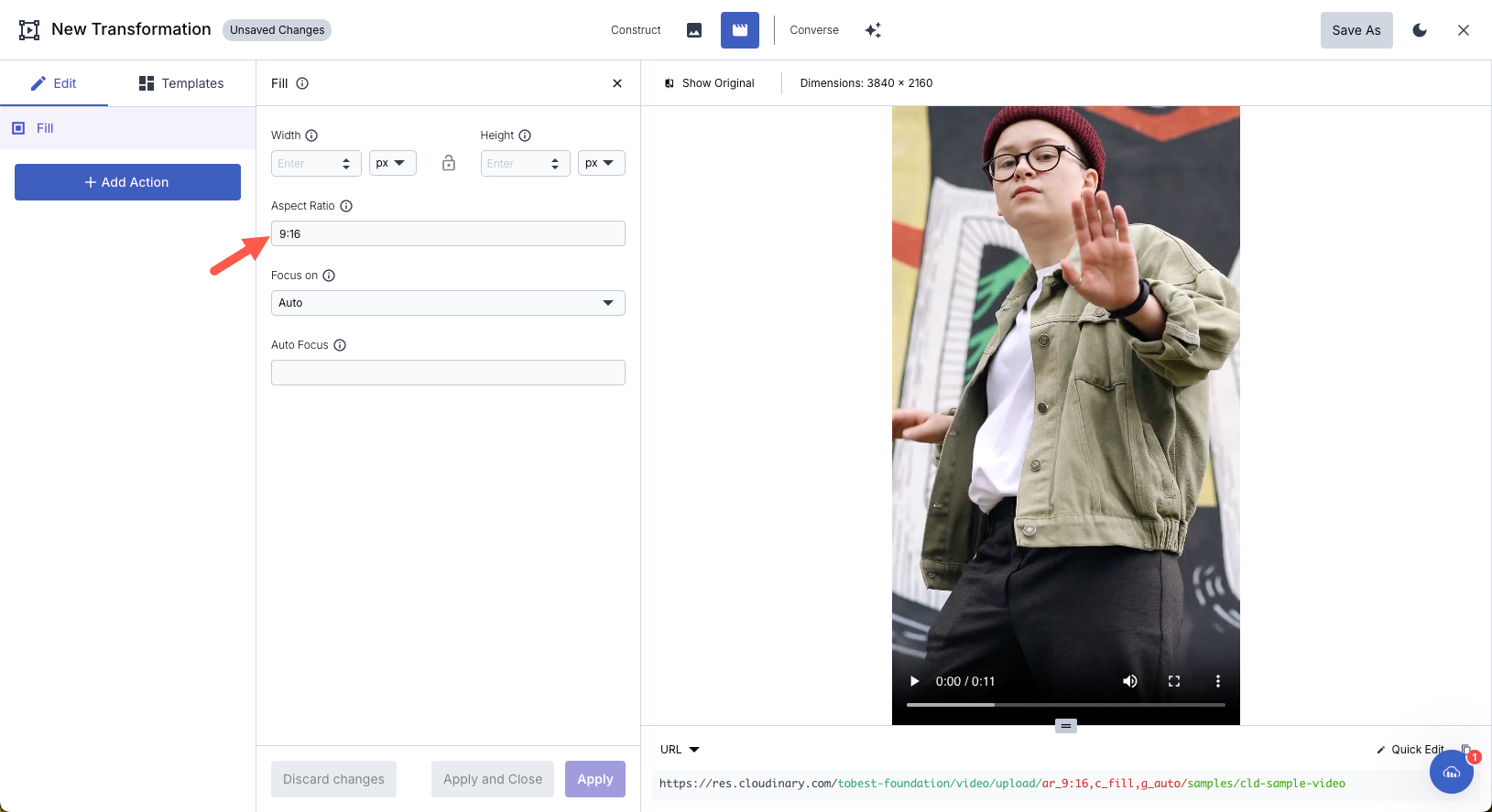The width and height of the screenshot is (1492, 812).
Task: Copy the transformation URL icon
Action: [1465, 749]
